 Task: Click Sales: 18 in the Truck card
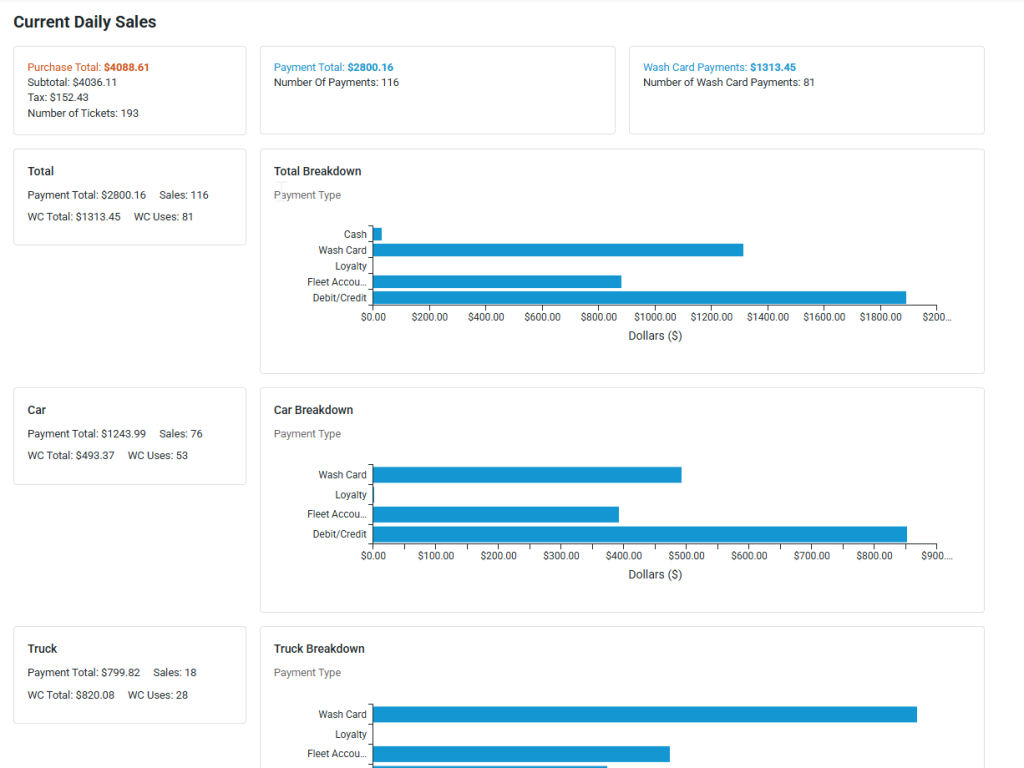tap(174, 673)
